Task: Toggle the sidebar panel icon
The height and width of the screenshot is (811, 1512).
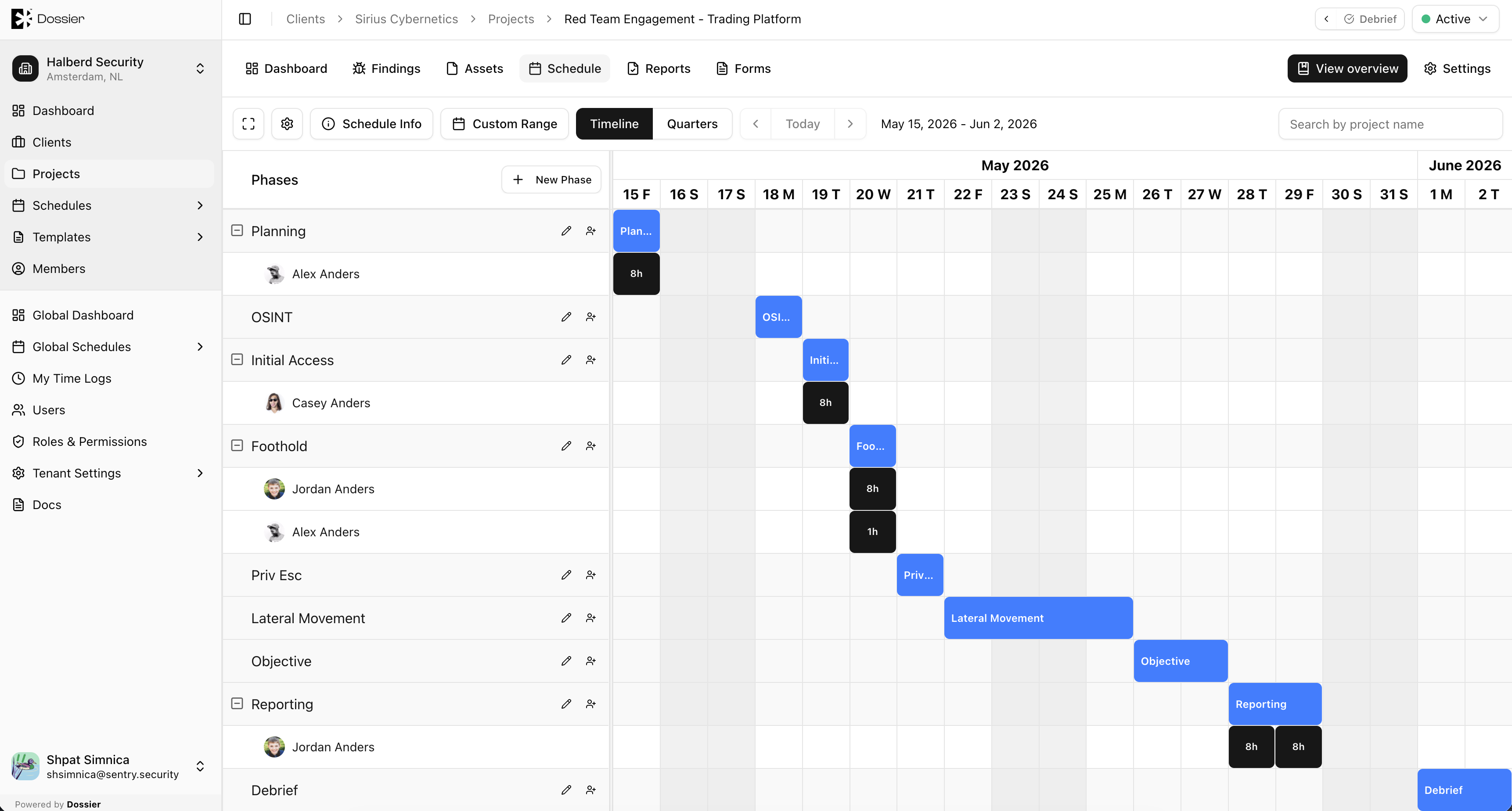Action: [245, 19]
